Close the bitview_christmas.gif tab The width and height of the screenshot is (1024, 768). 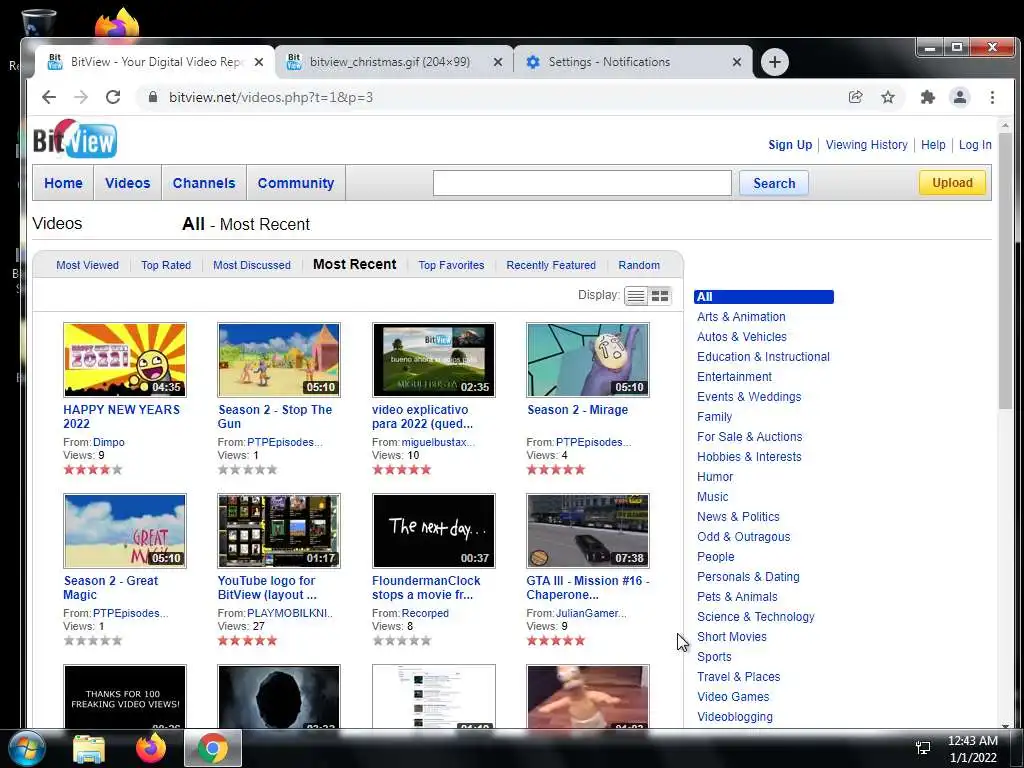click(498, 62)
